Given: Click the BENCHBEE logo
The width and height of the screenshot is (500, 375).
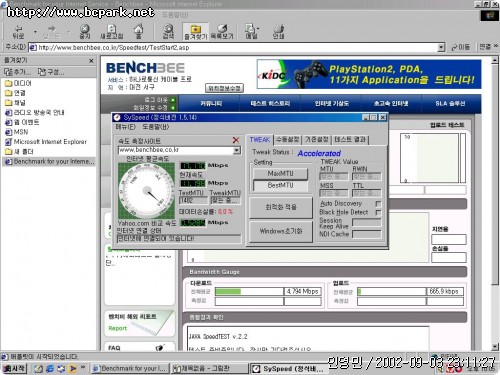Looking at the screenshot, I should coord(145,68).
